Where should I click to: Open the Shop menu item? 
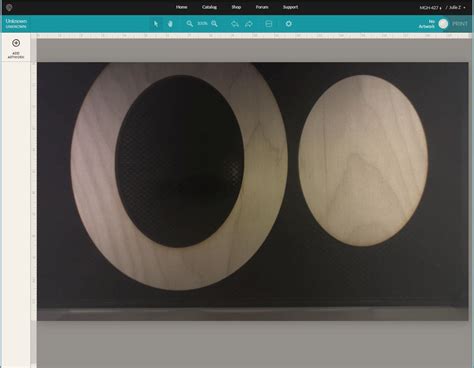pos(236,7)
